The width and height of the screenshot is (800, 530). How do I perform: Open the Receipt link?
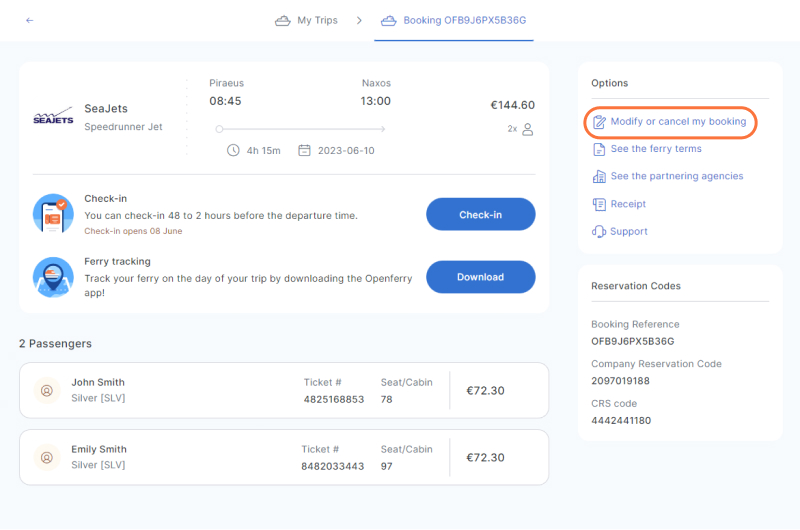[628, 204]
